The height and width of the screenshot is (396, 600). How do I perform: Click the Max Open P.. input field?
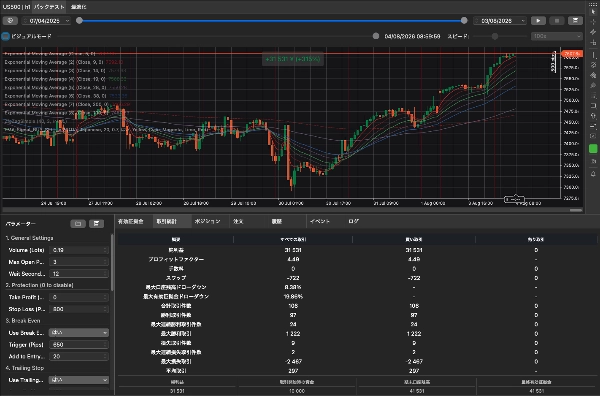pyautogui.click(x=79, y=262)
